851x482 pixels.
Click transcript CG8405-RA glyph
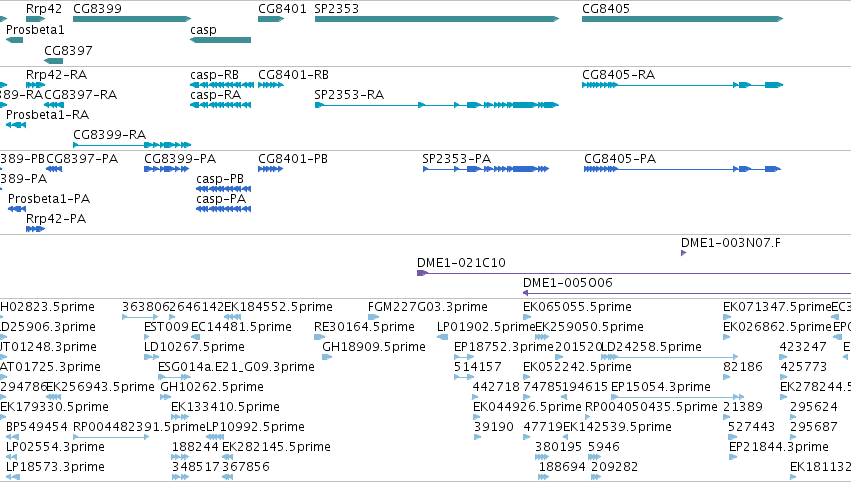click(x=683, y=85)
